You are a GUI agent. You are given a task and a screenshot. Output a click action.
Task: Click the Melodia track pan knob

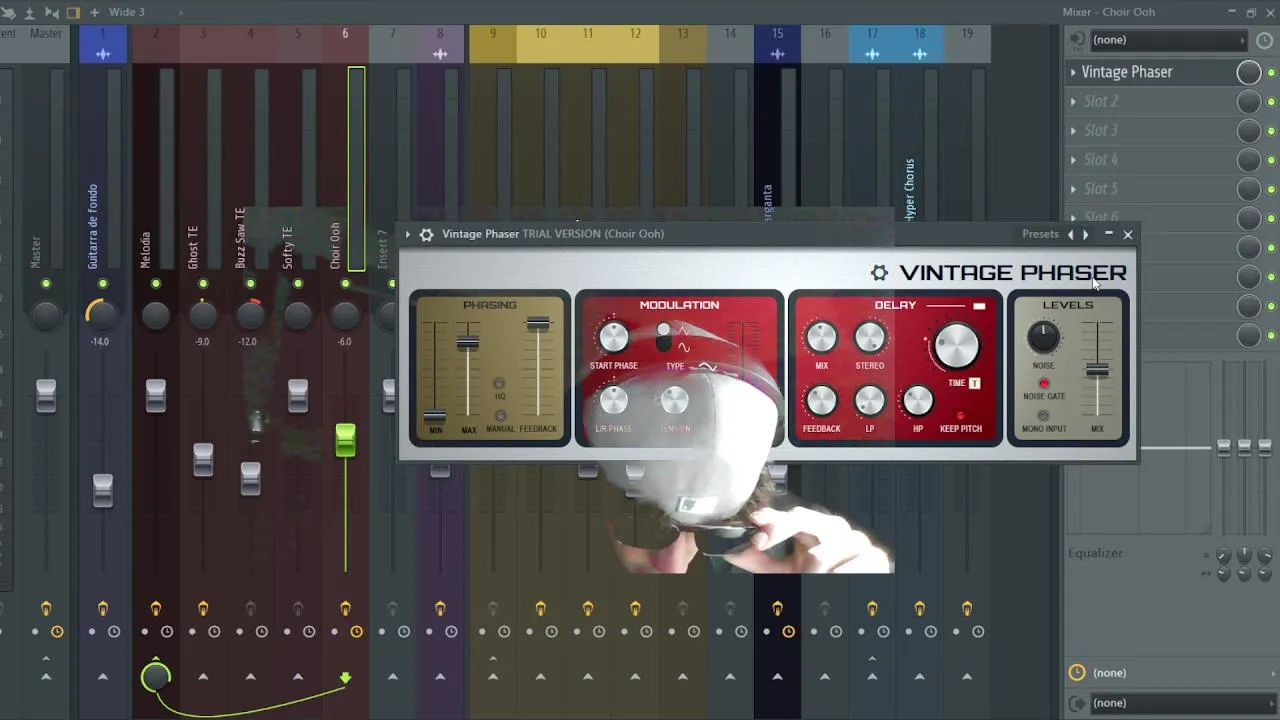(x=155, y=315)
